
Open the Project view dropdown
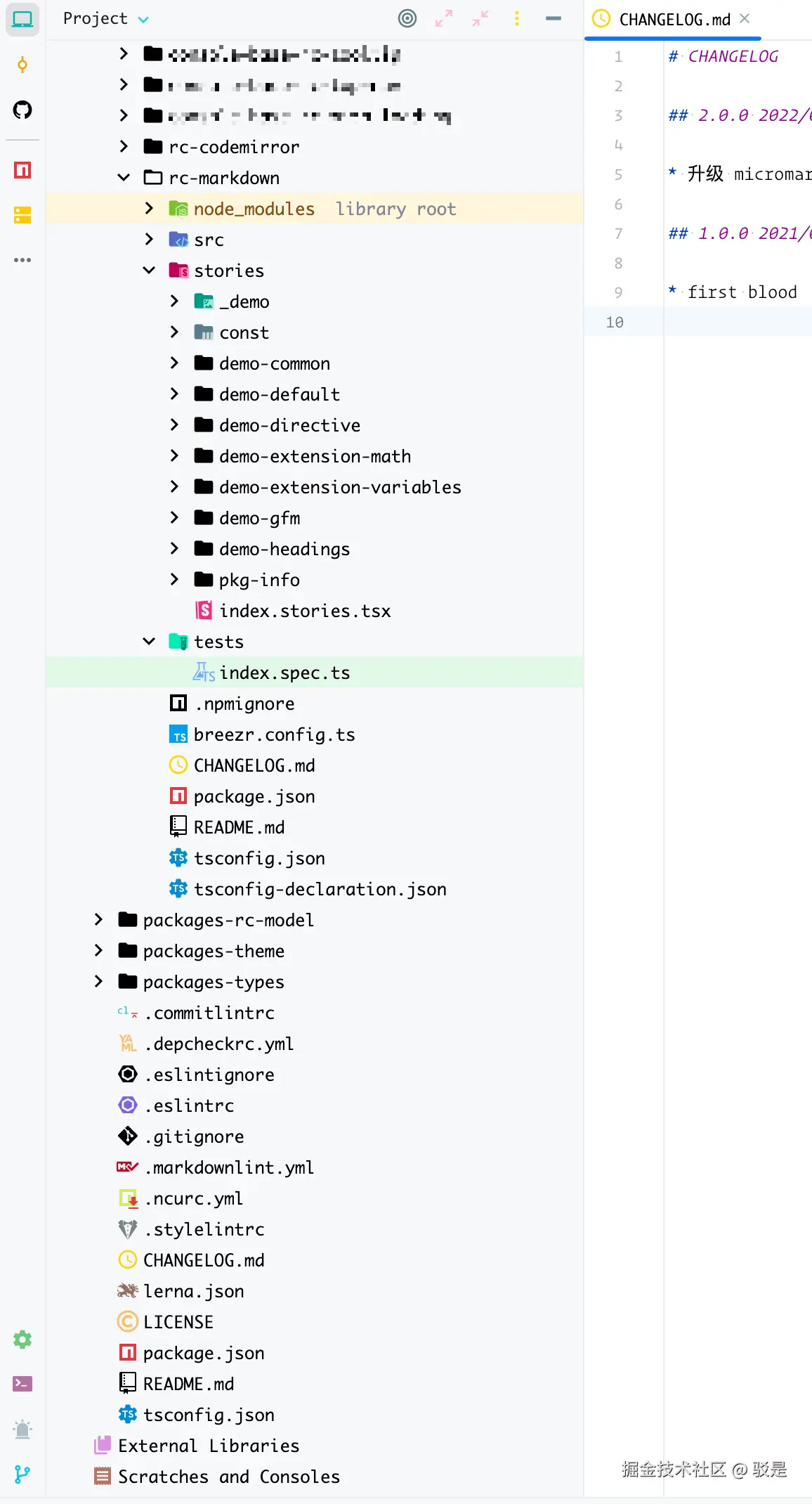(x=105, y=18)
